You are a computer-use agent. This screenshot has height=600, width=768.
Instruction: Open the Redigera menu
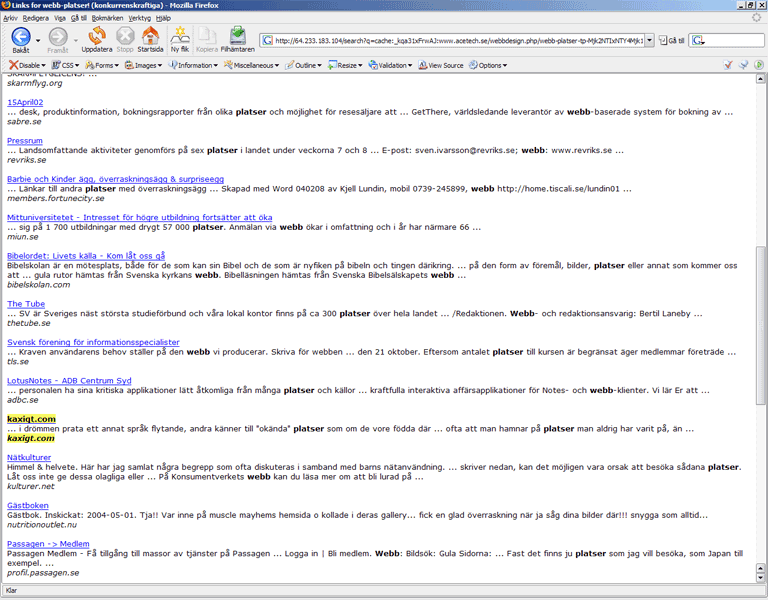click(x=36, y=18)
